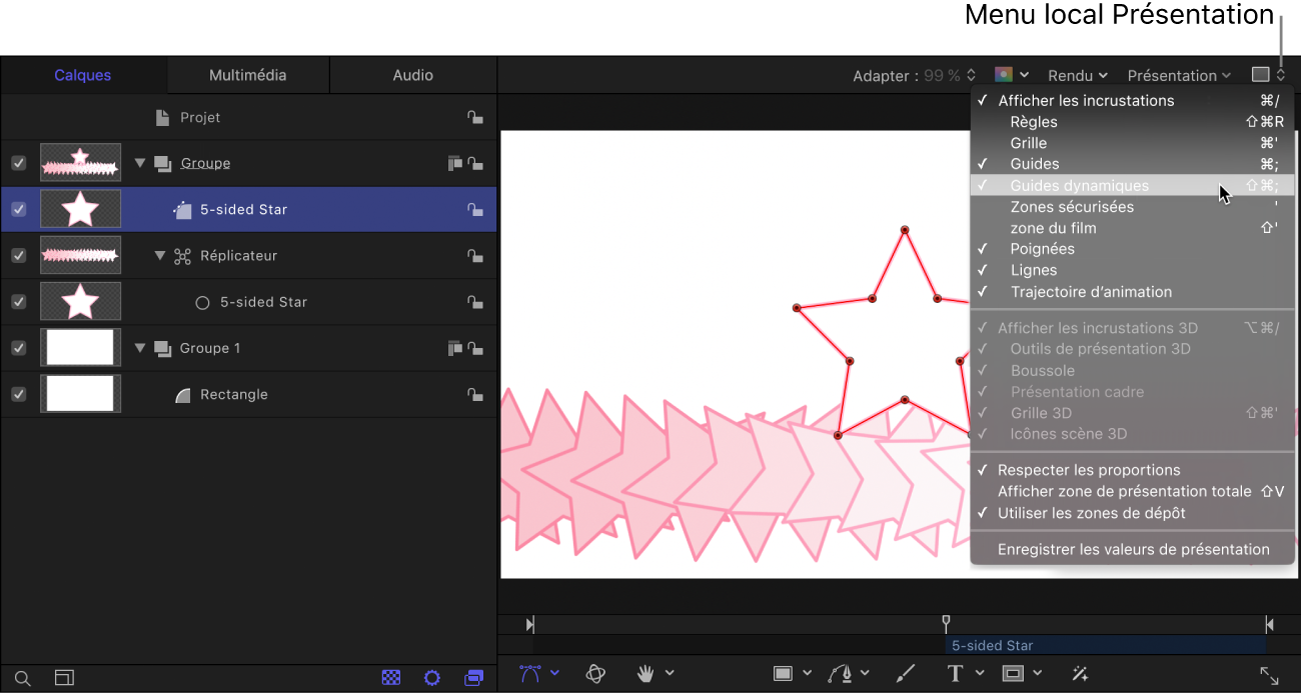Select the paint stroke brush tool
The height and width of the screenshot is (694, 1301).
904,674
